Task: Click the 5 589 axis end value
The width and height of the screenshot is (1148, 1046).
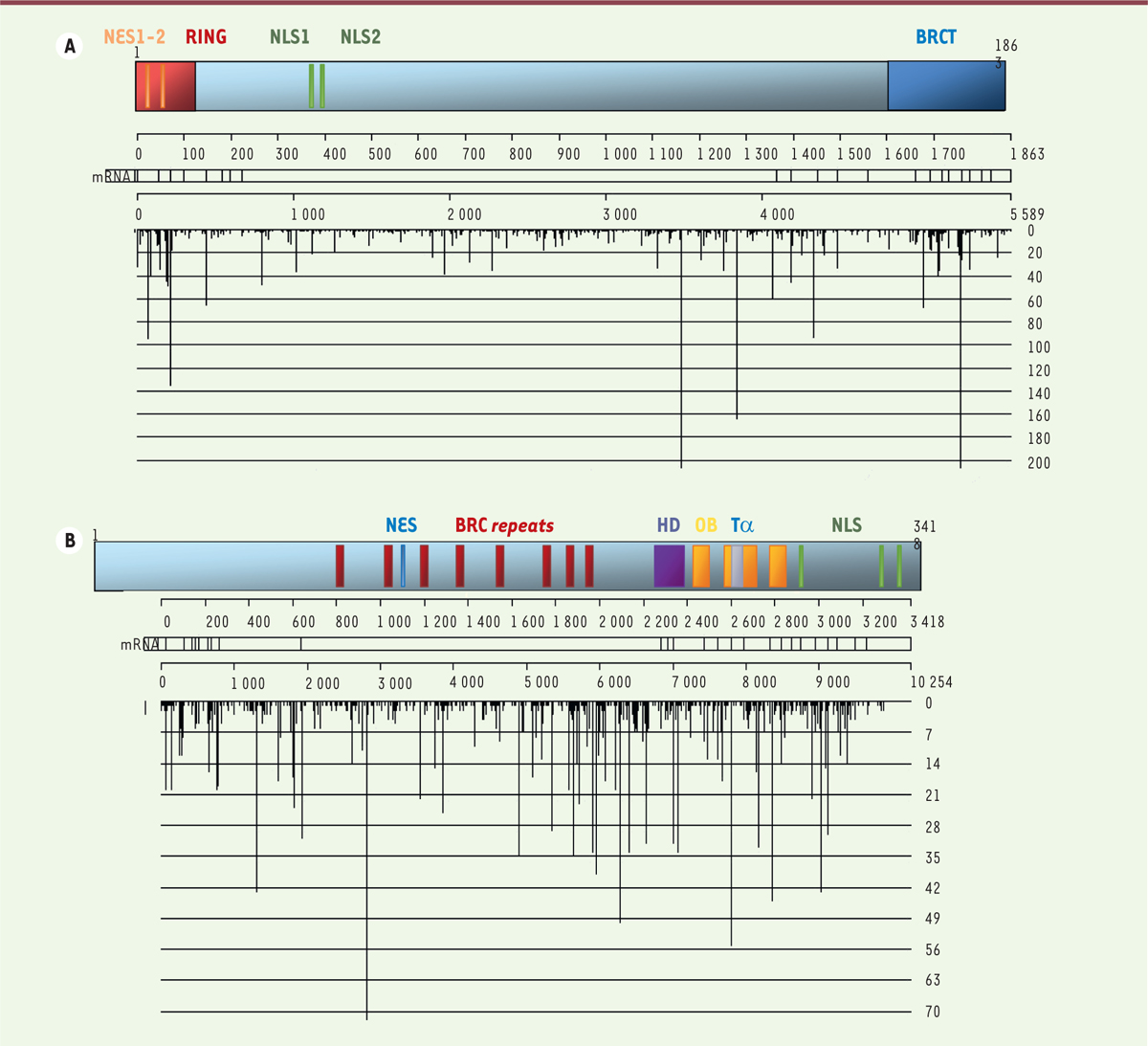Action: [1025, 214]
